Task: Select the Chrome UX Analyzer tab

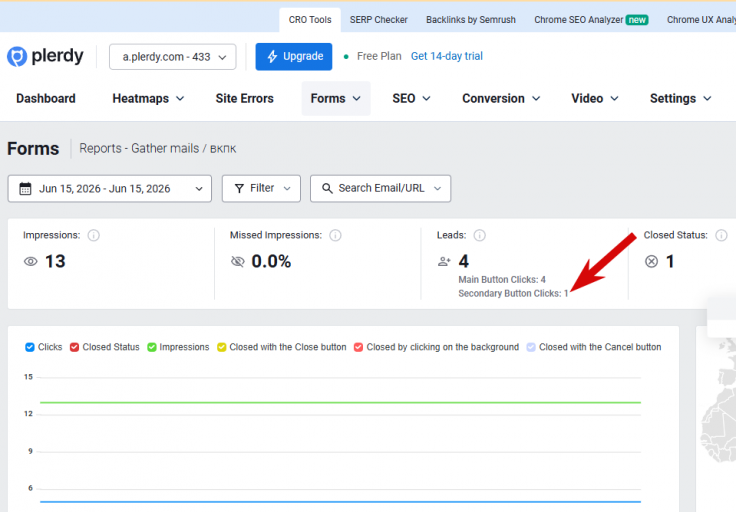Action: coord(701,20)
